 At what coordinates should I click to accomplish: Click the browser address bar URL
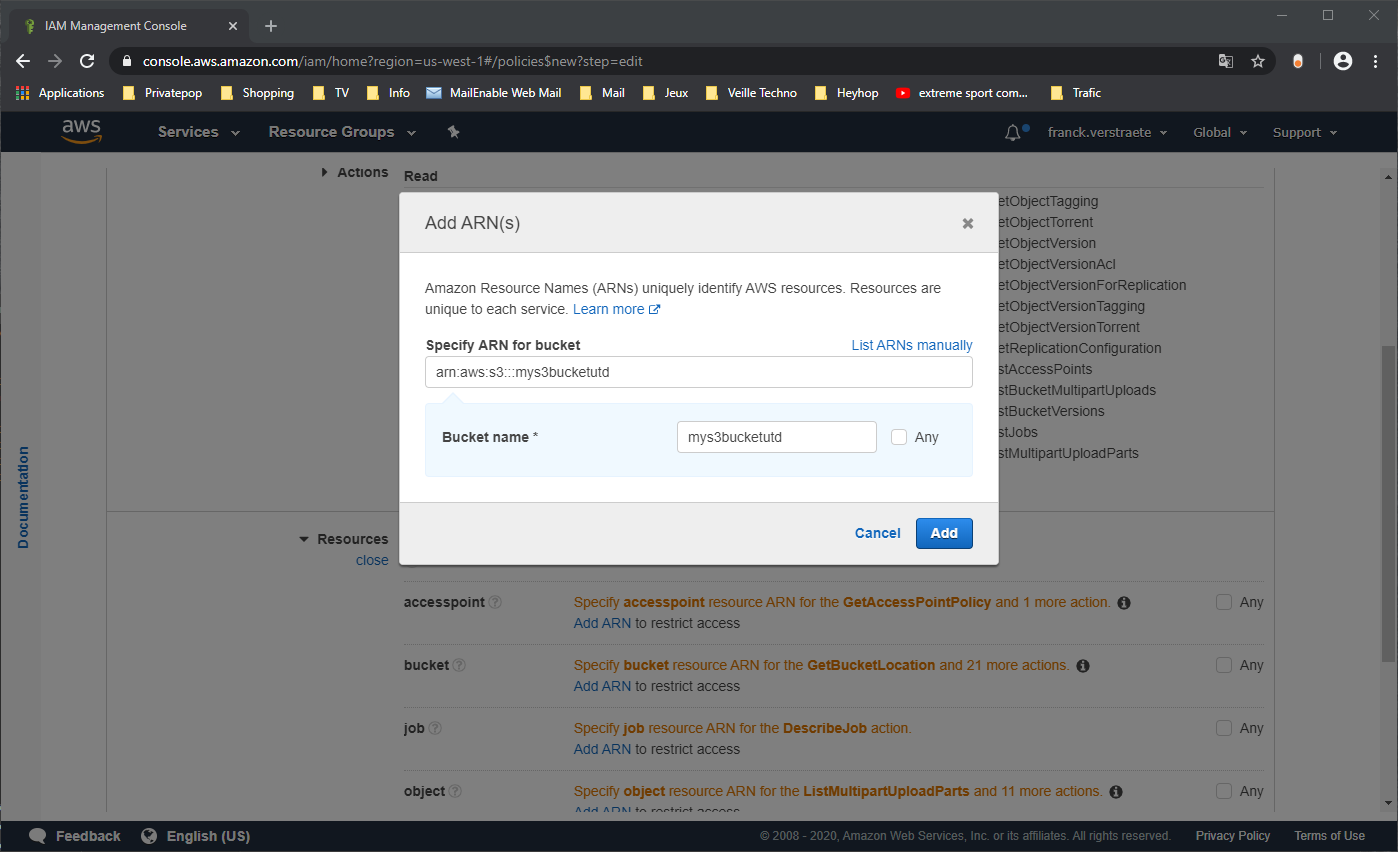point(393,61)
